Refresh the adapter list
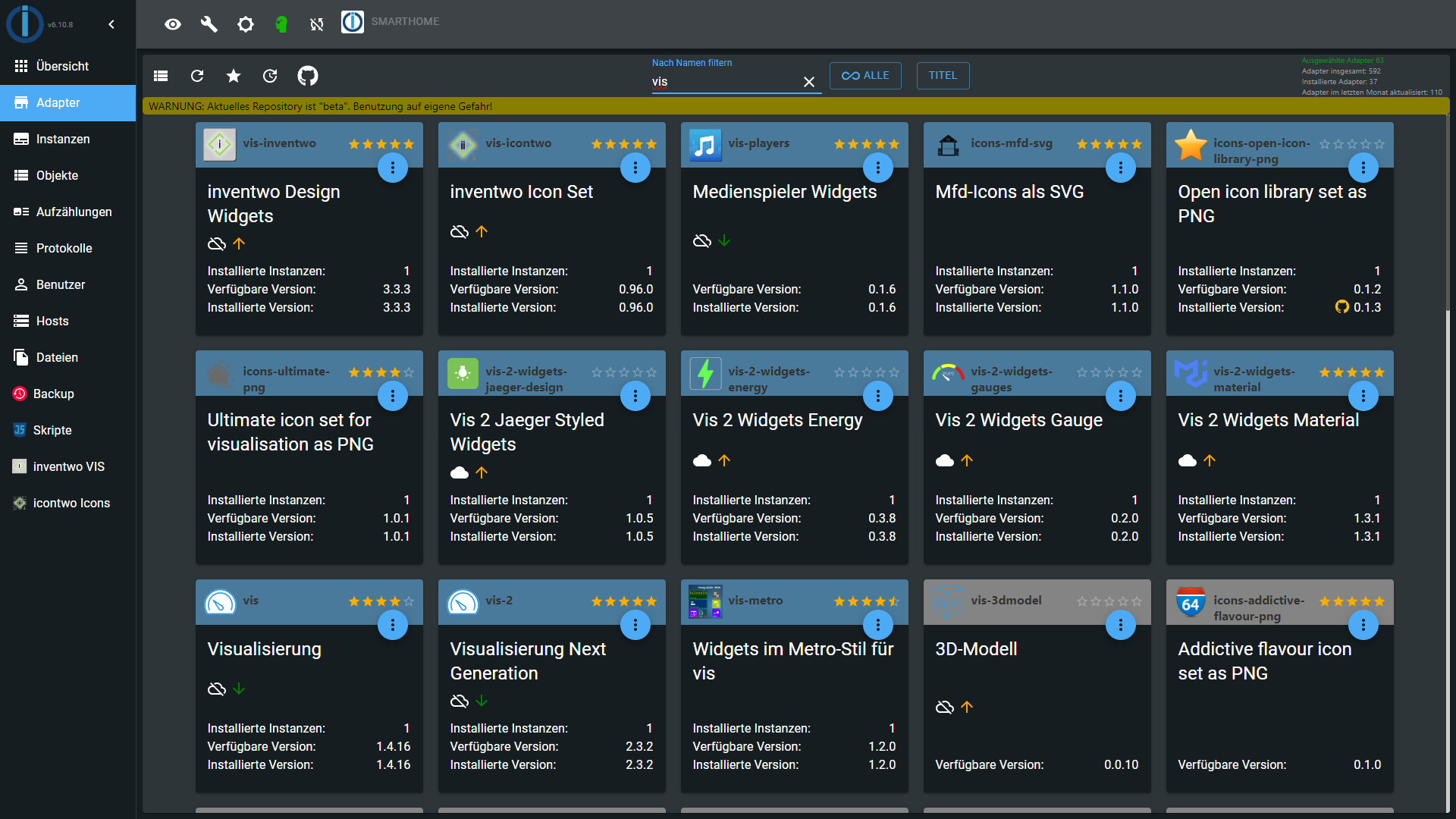Image resolution: width=1456 pixels, height=819 pixels. (x=197, y=76)
